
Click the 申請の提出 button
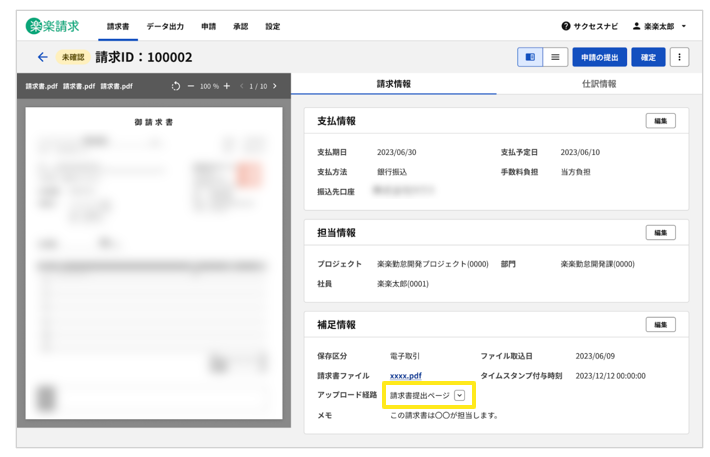pyautogui.click(x=599, y=58)
